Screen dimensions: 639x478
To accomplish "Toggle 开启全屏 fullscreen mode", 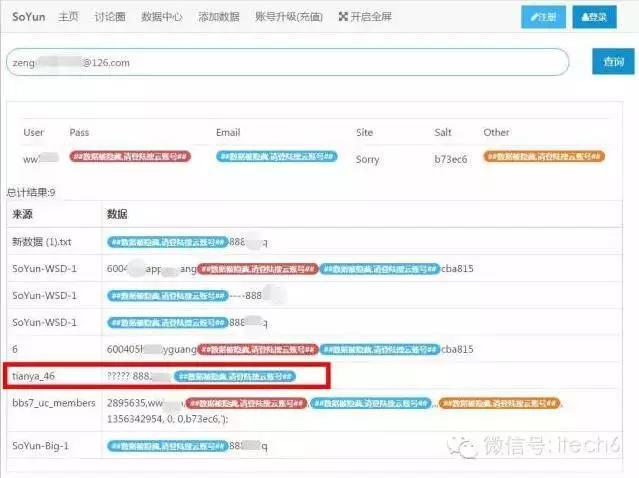I will click(x=365, y=17).
